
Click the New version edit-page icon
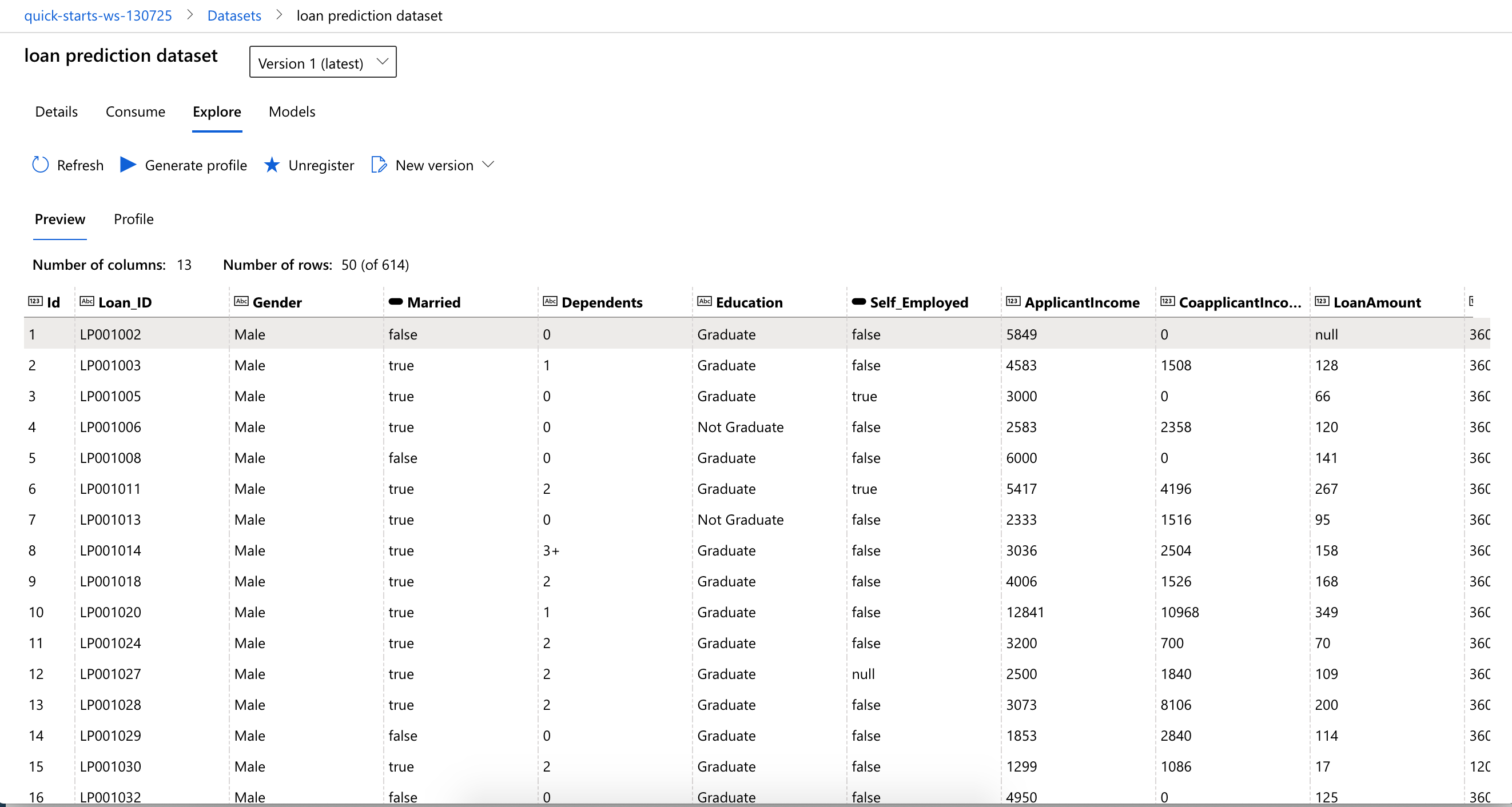[379, 165]
